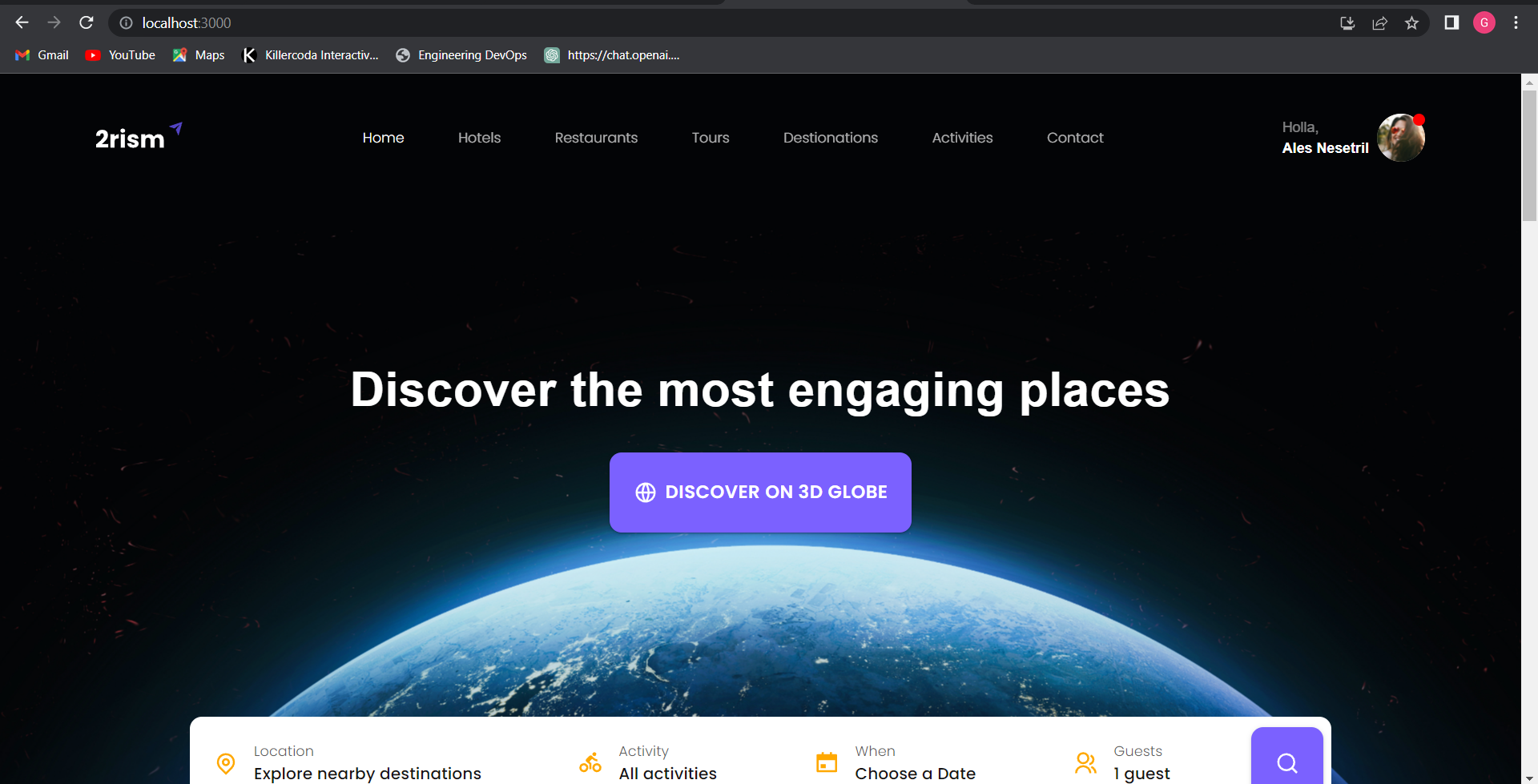
Task: Toggle the browser side panel
Action: (1451, 22)
